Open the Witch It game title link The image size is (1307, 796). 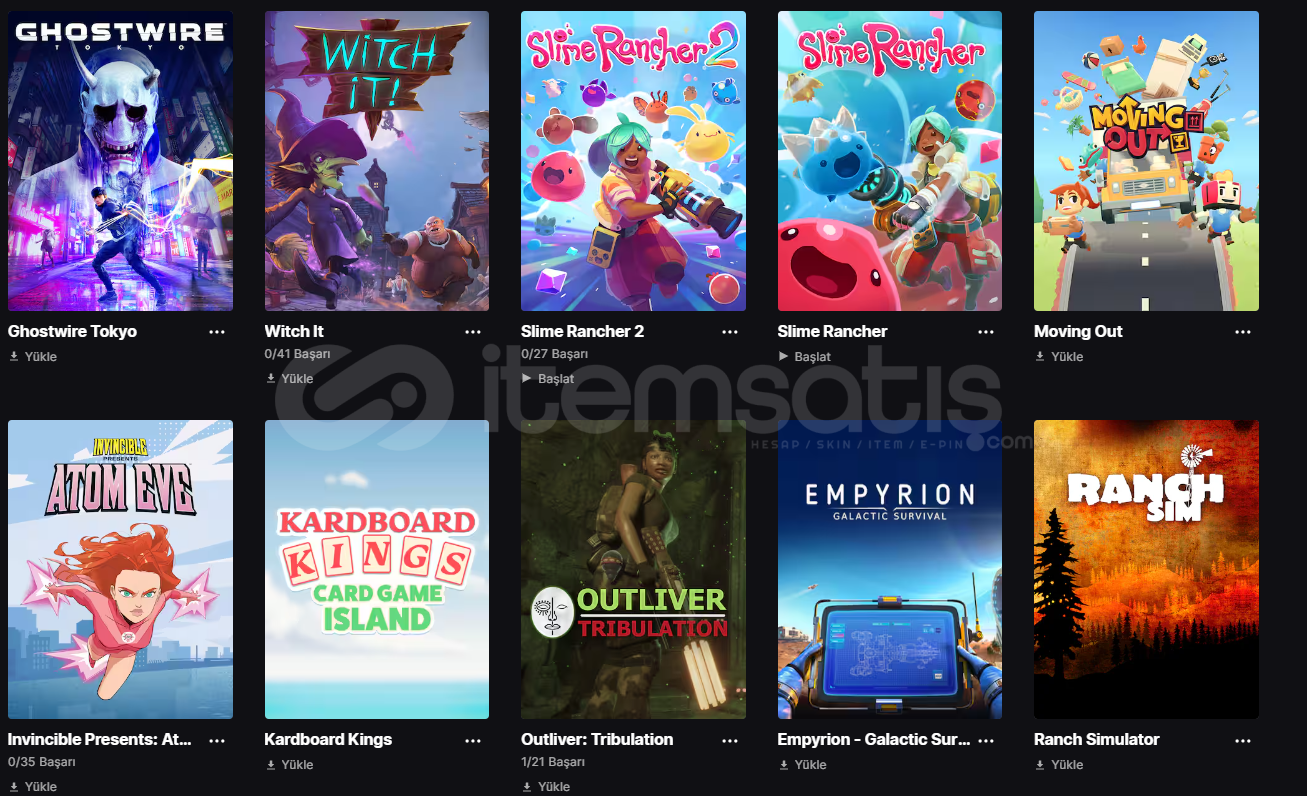tap(294, 331)
